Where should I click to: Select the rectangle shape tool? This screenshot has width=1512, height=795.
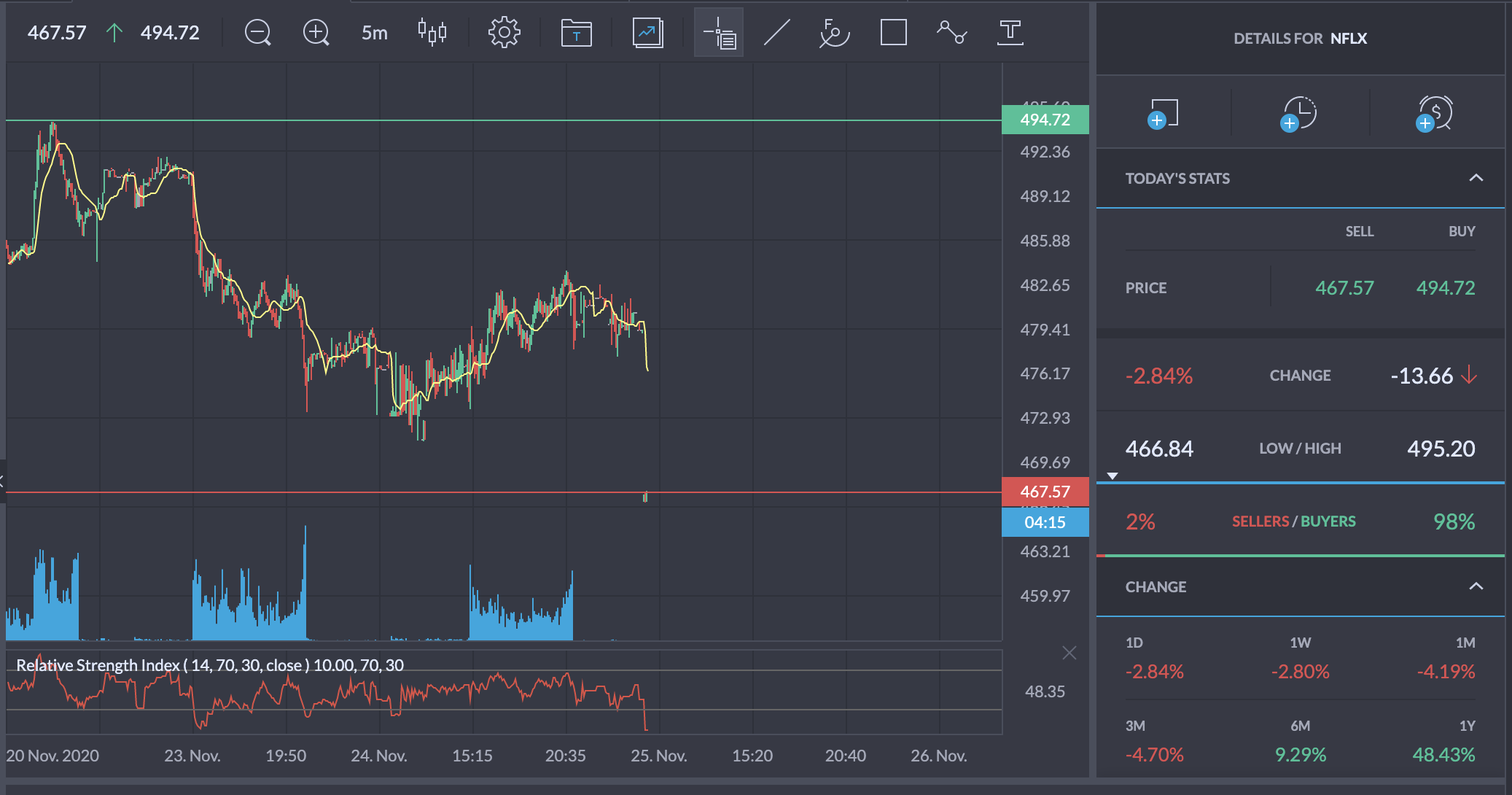[x=893, y=33]
